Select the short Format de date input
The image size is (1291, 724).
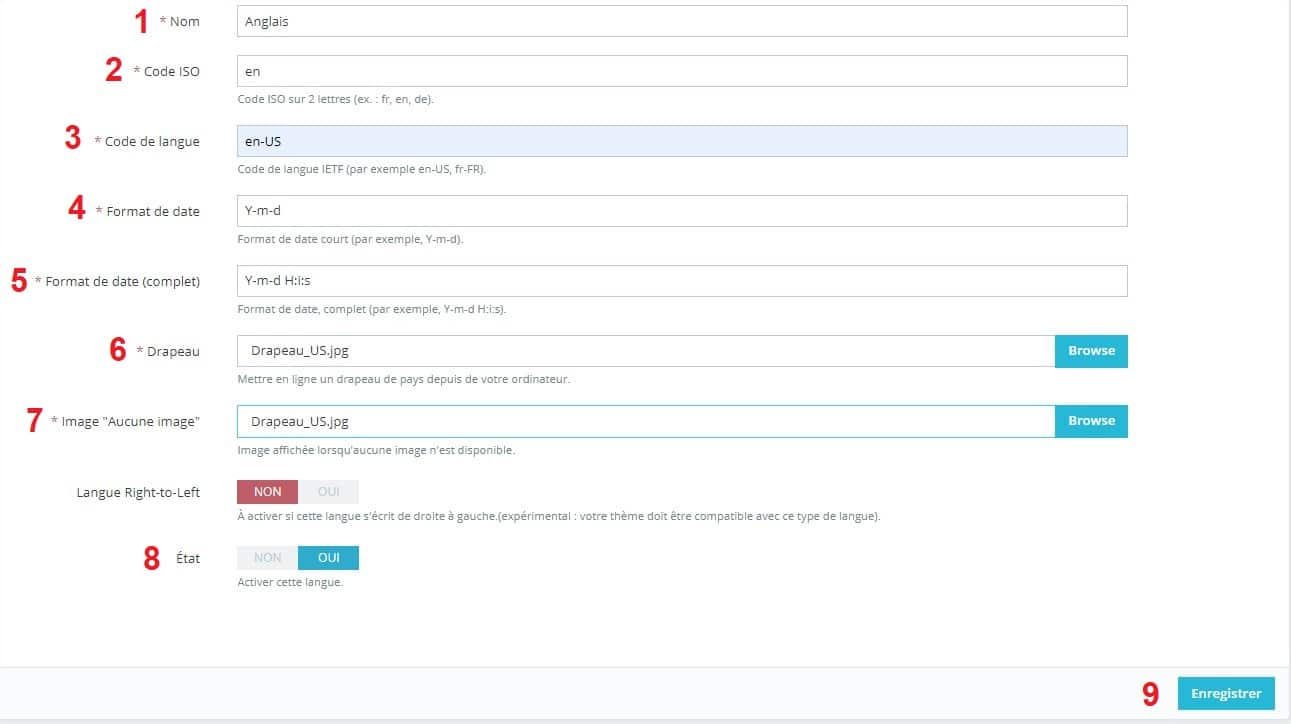pos(681,211)
